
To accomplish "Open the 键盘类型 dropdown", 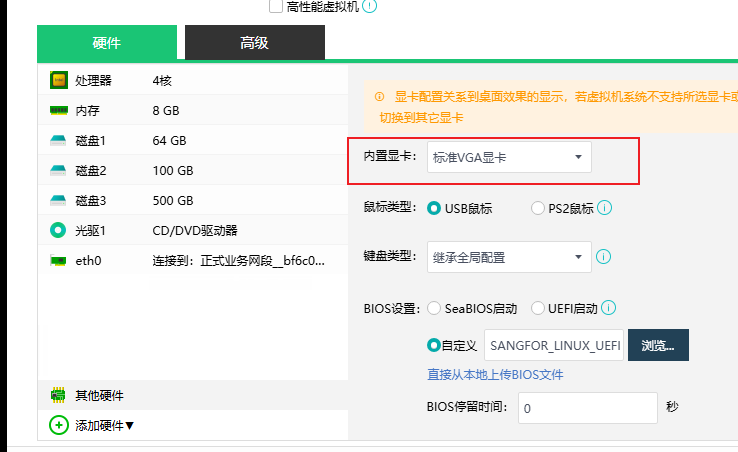I will (x=509, y=257).
